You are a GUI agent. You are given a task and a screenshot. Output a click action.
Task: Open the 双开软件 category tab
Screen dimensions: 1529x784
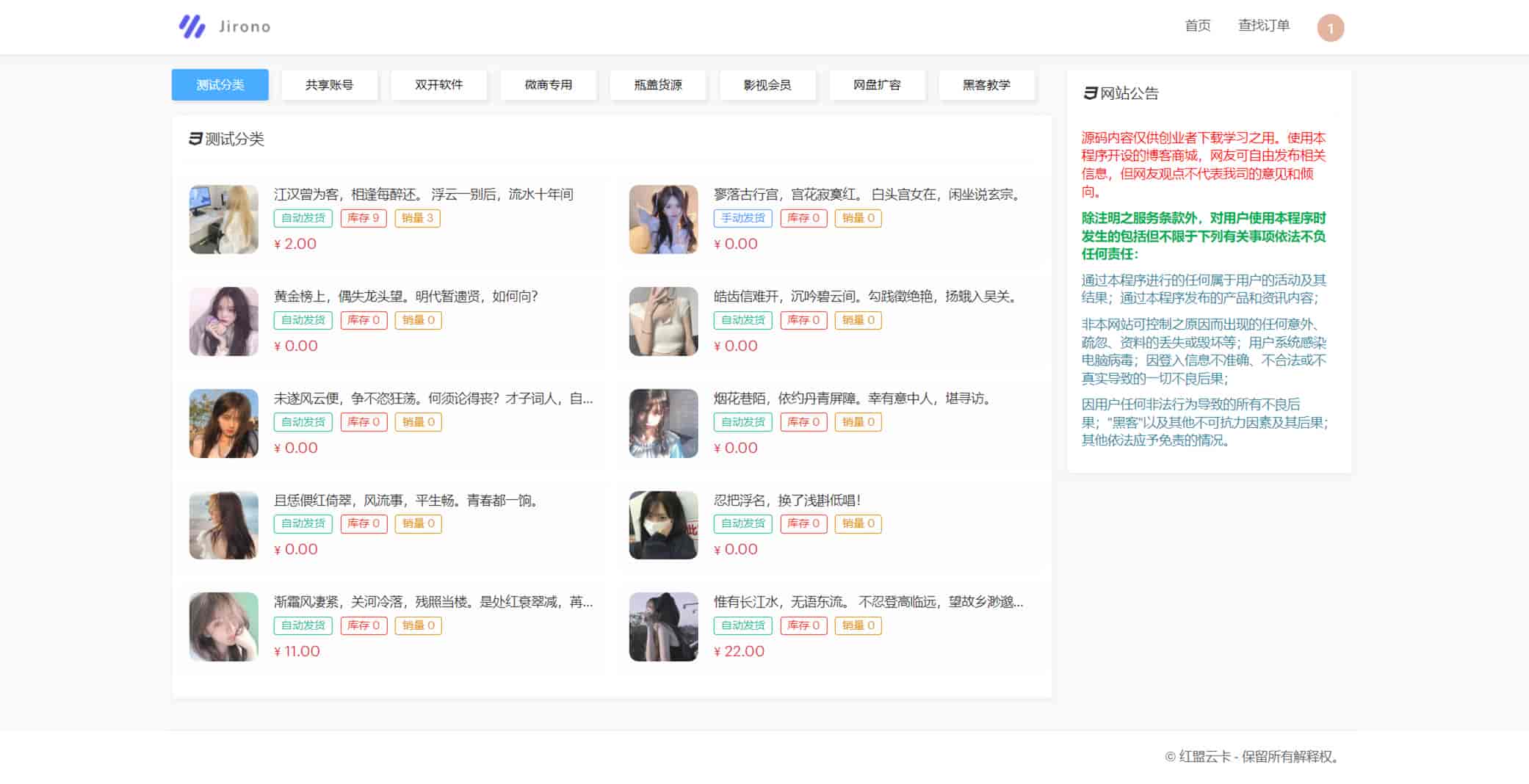click(x=439, y=85)
